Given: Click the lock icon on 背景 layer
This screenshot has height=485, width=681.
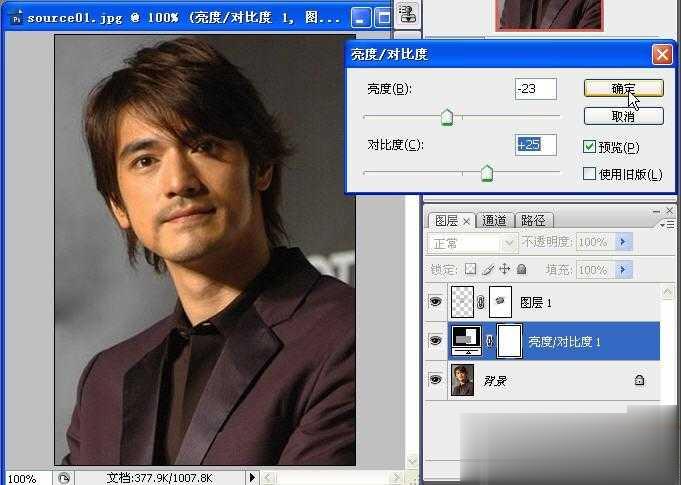Looking at the screenshot, I should pos(639,380).
